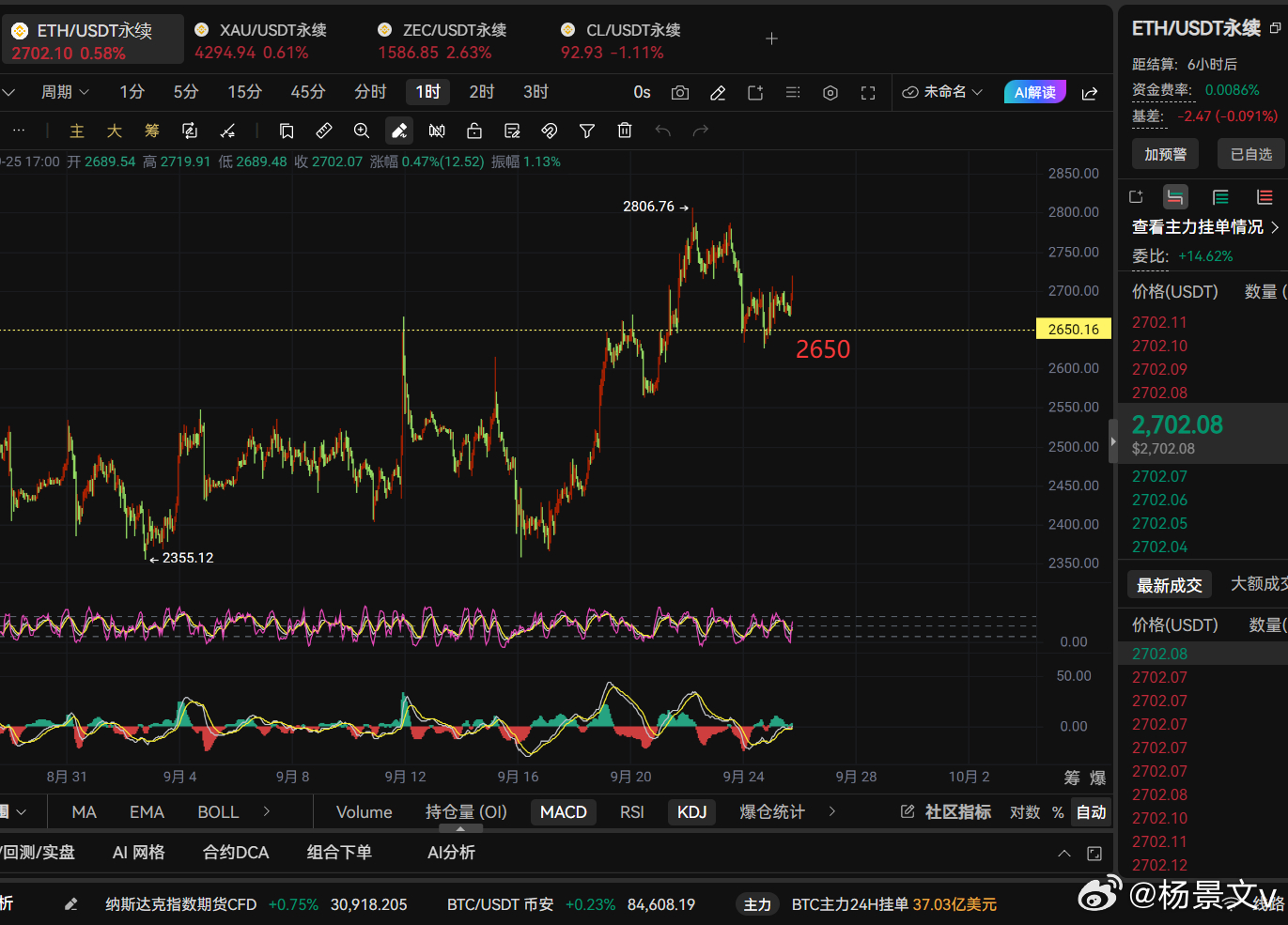The width and height of the screenshot is (1288, 925).
Task: Click the zoom-in magnifier tool
Action: pyautogui.click(x=362, y=131)
